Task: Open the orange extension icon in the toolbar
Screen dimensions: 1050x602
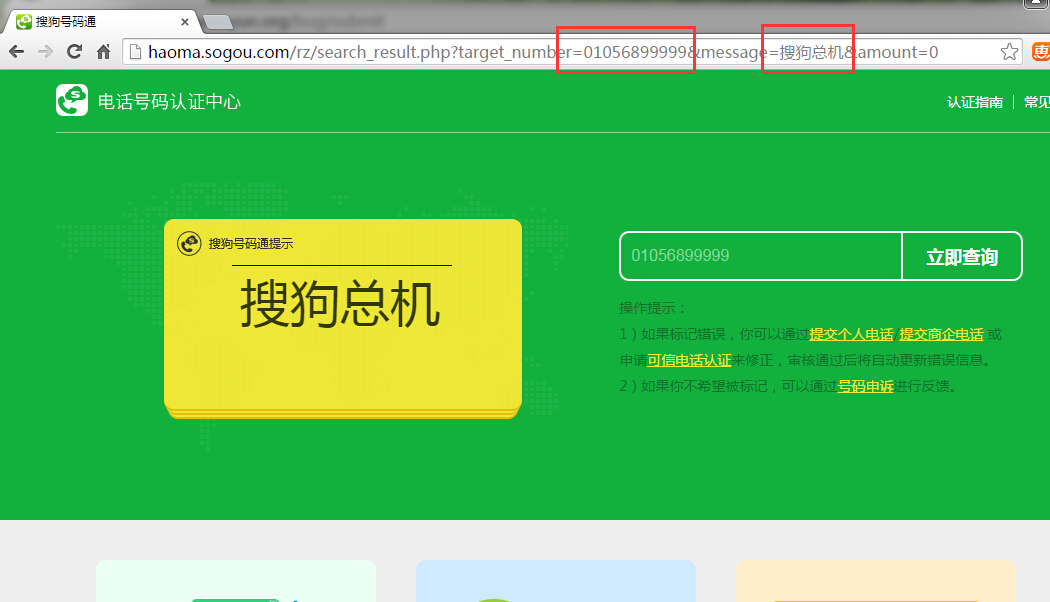Action: tap(1041, 52)
